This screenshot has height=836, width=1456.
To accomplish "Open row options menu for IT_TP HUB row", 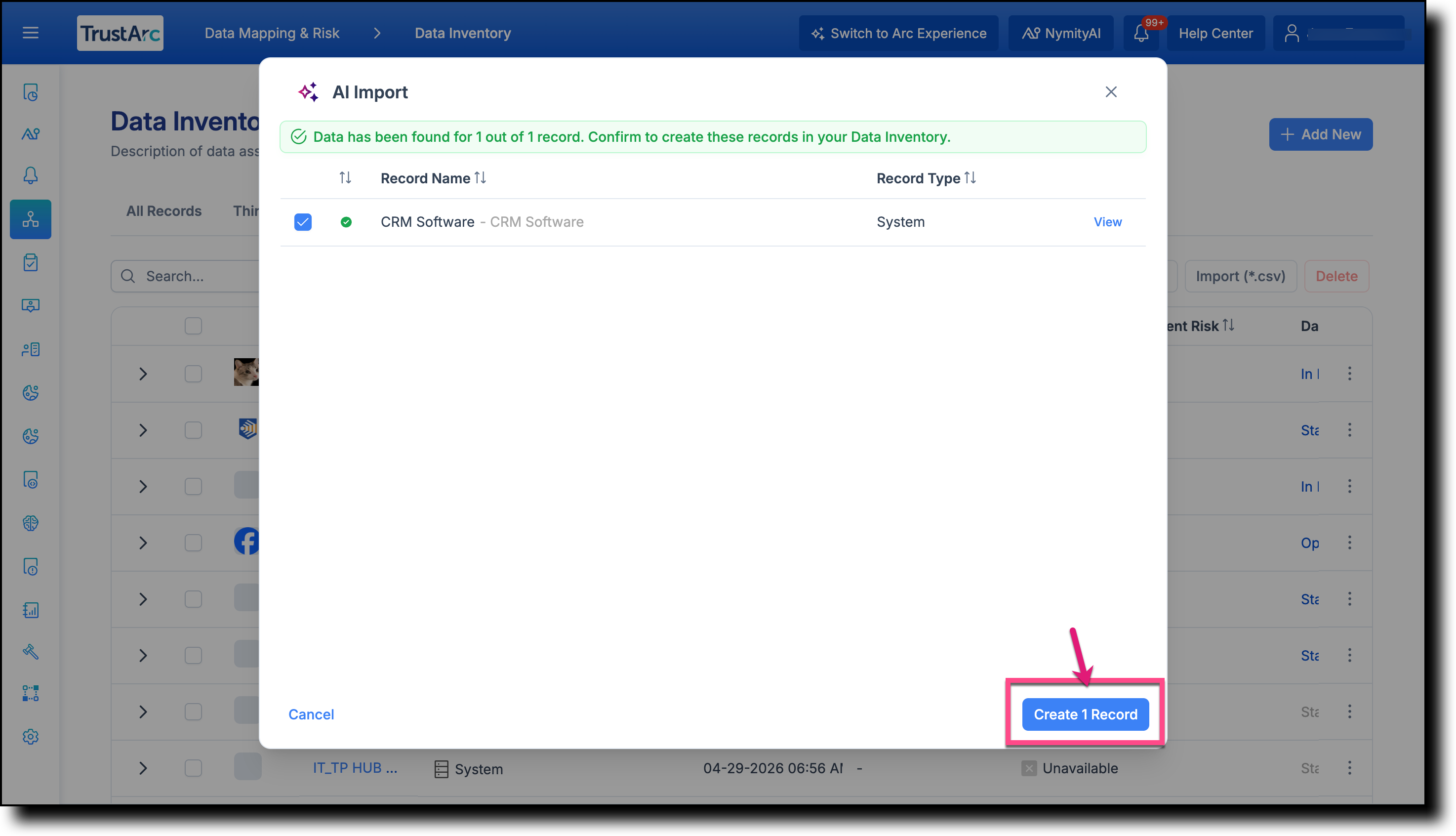I will point(1349,768).
